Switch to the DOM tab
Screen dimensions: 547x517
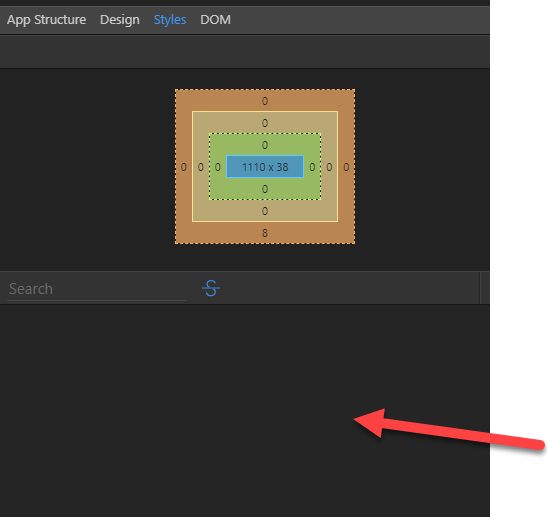point(215,20)
